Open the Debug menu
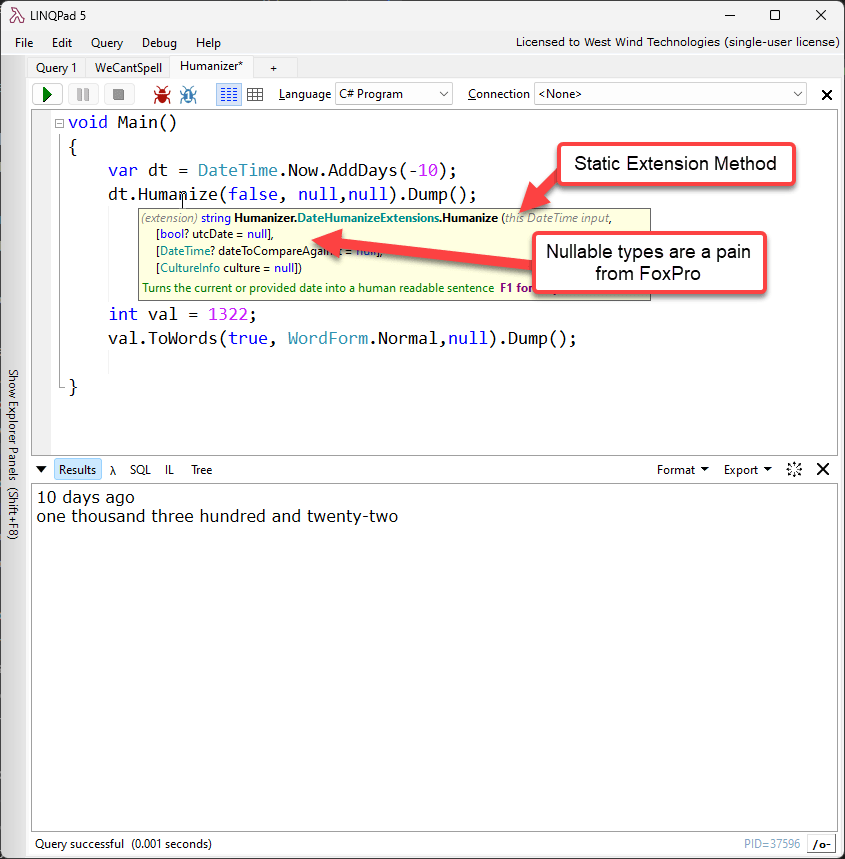The image size is (845, 859). click(159, 43)
